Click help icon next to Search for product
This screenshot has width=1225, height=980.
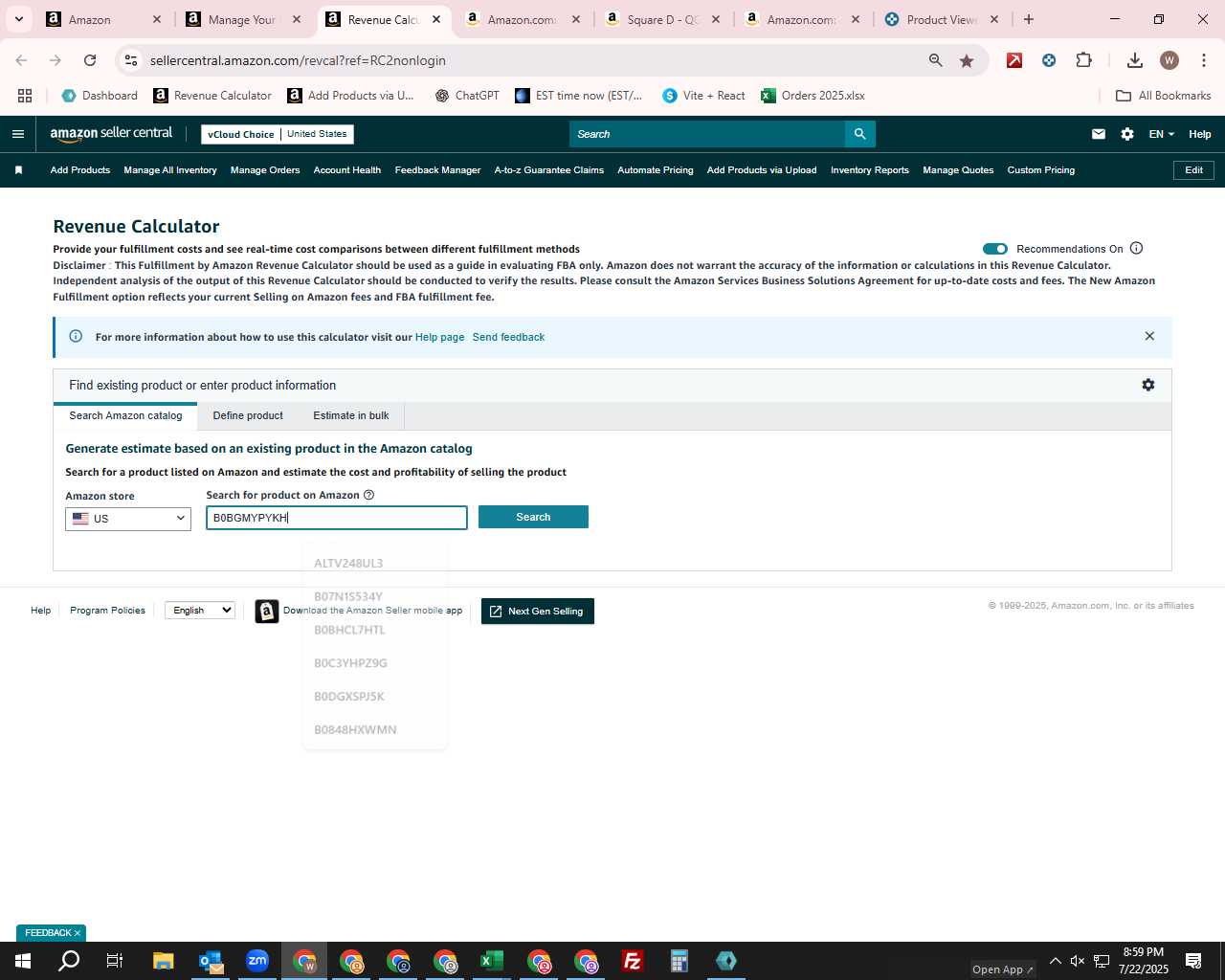(368, 495)
